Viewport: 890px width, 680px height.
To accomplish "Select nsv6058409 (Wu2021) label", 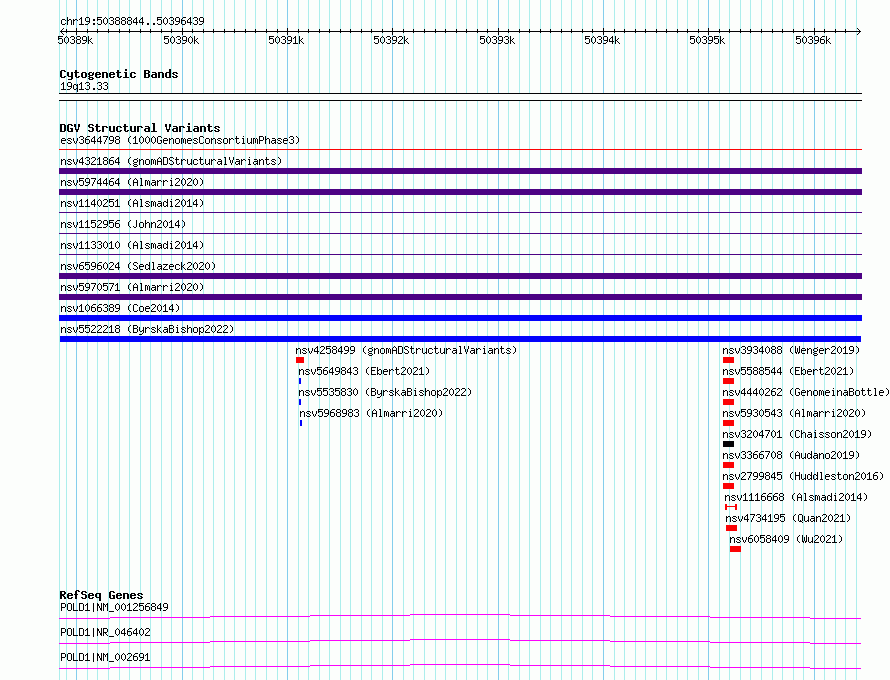I will (x=786, y=539).
